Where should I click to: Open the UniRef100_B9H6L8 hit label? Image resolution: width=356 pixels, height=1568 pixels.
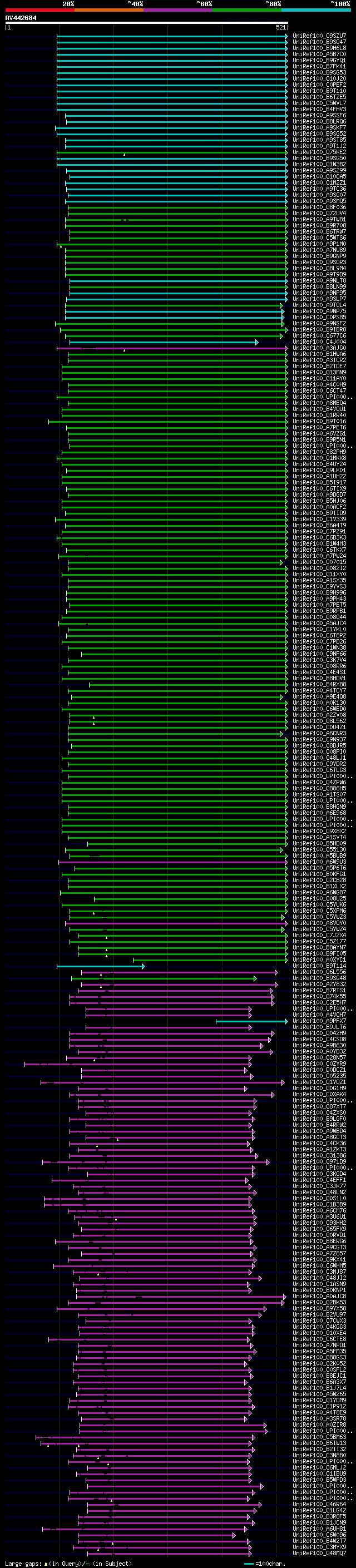(319, 48)
